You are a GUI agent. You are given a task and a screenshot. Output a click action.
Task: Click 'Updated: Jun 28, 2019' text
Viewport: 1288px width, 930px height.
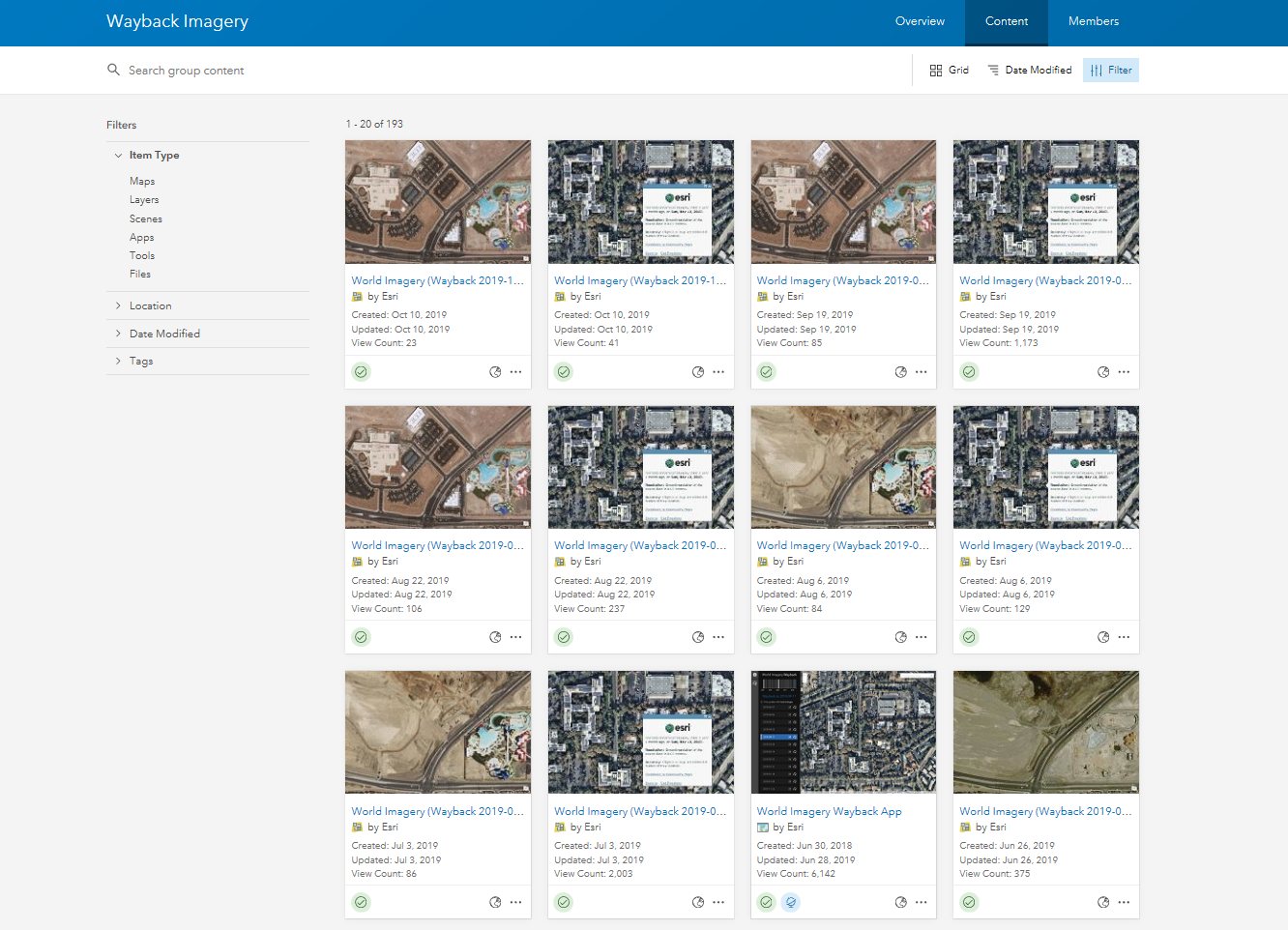click(806, 860)
